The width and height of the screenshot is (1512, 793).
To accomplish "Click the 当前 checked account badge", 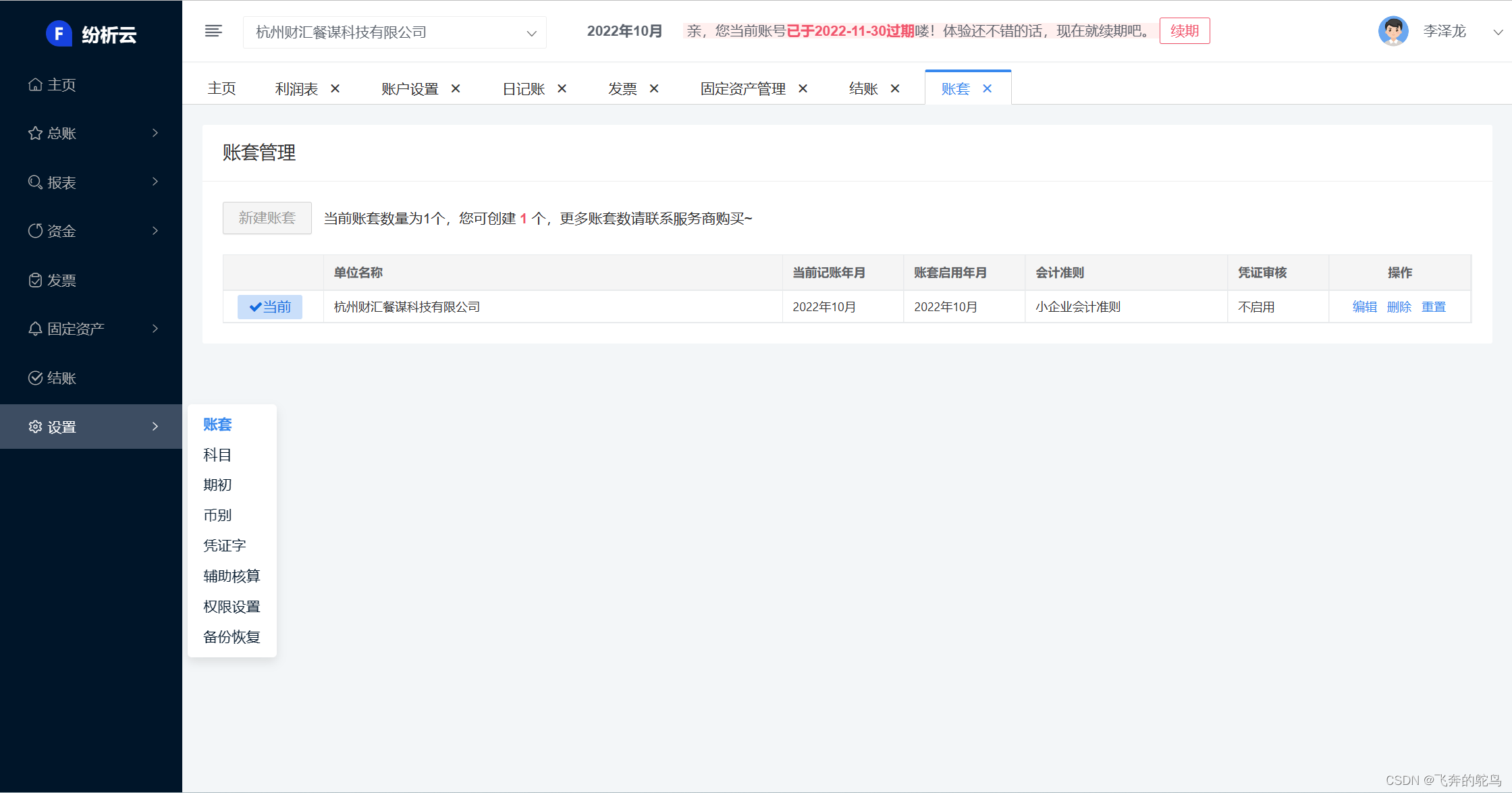I will click(269, 307).
